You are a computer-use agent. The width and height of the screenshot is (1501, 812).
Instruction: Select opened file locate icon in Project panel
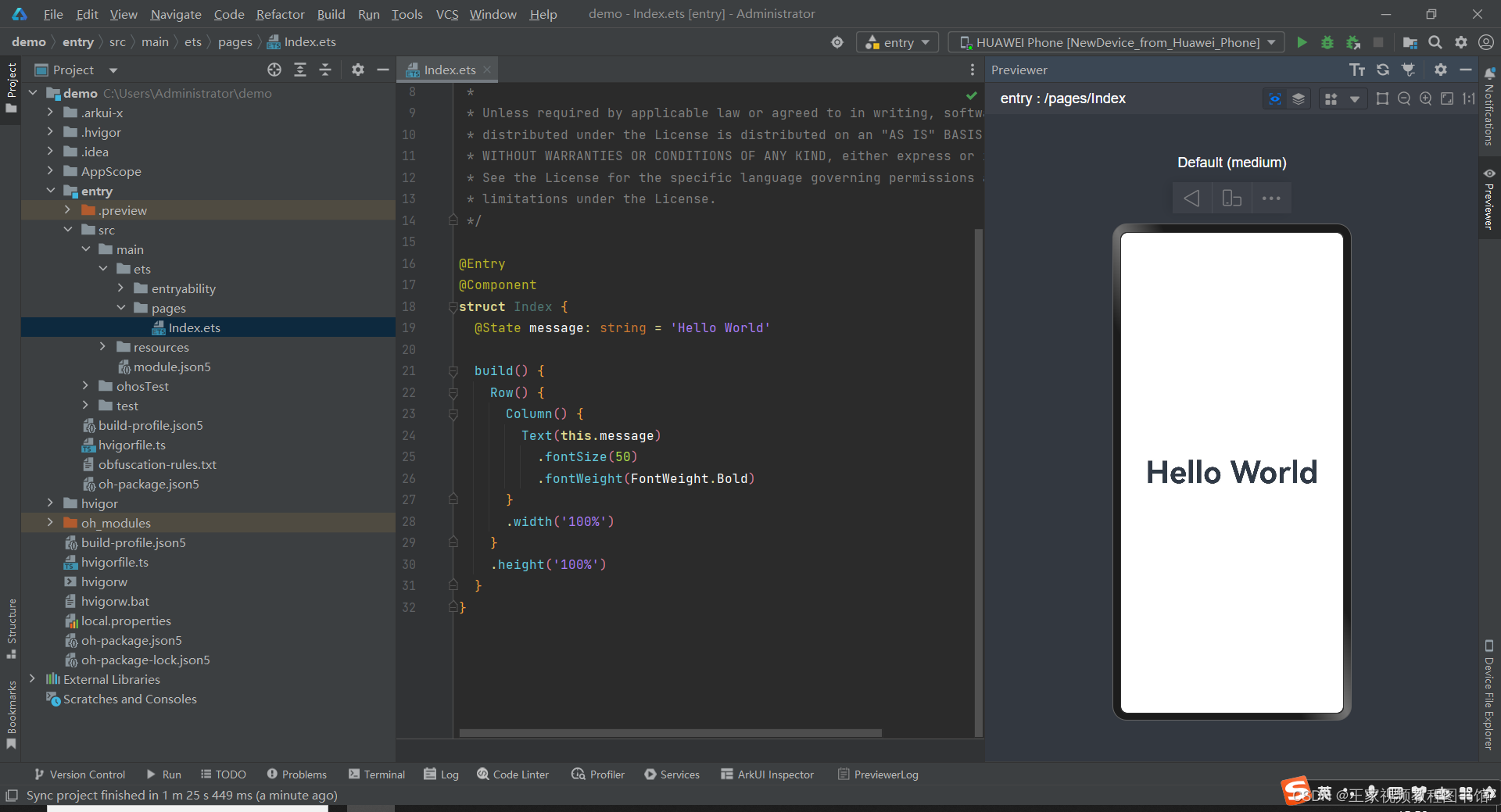click(274, 70)
